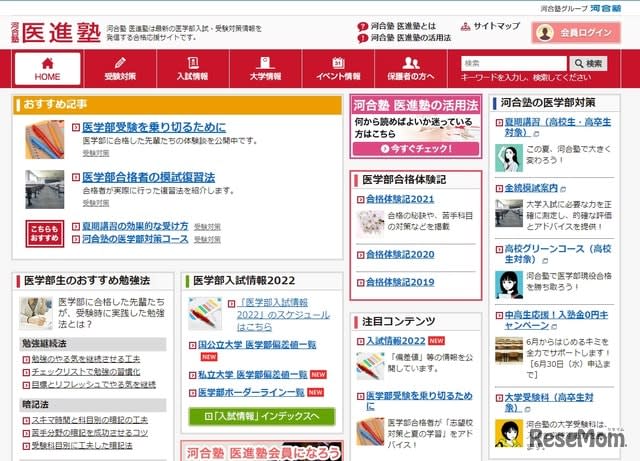This screenshot has width=640, height=461.
Task: Click the 会員ログイン login button
Action: (x=576, y=33)
